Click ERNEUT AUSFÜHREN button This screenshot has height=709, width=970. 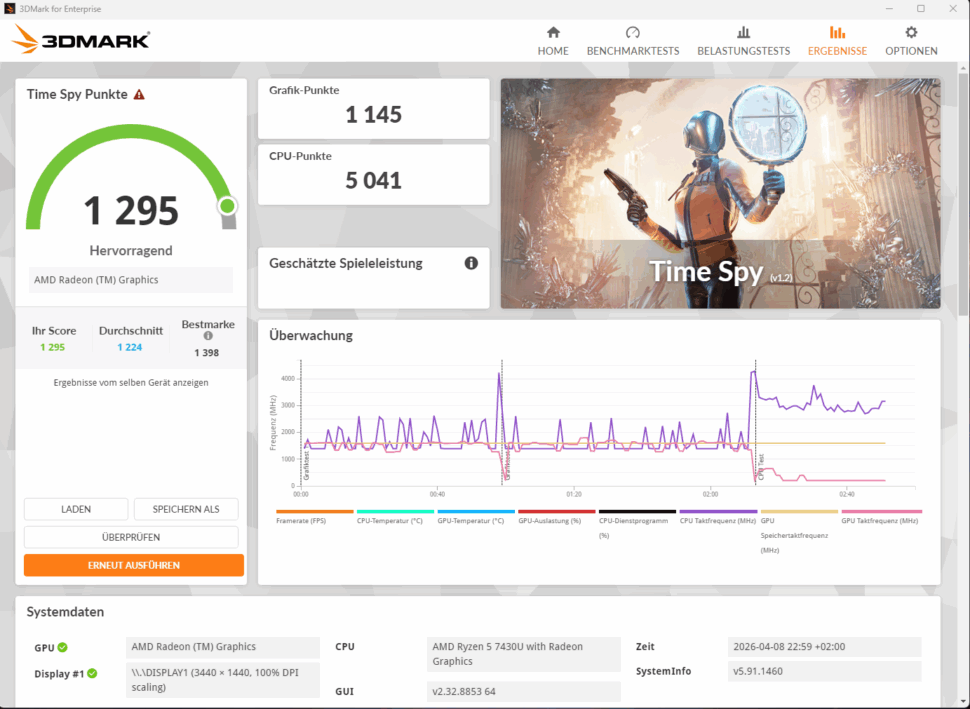134,565
